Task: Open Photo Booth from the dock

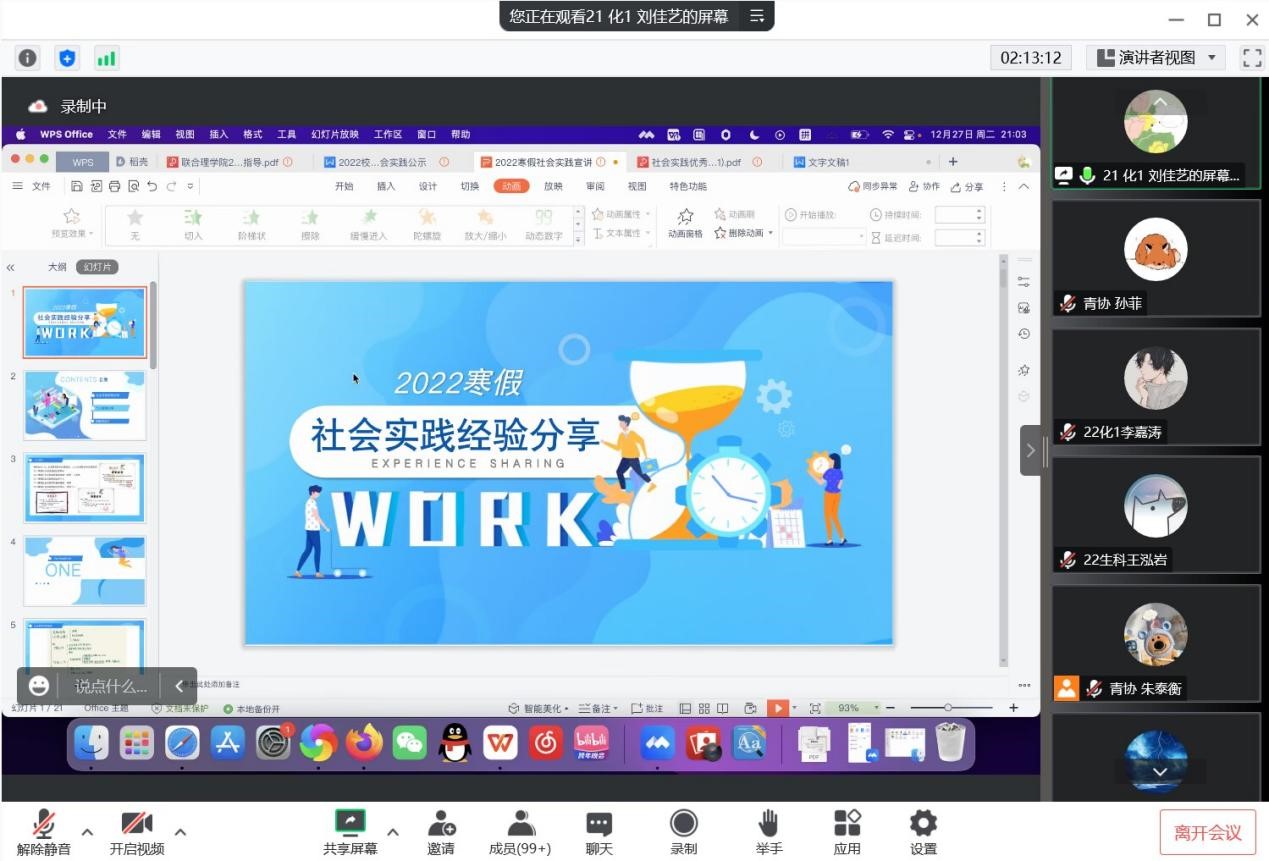Action: 703,743
